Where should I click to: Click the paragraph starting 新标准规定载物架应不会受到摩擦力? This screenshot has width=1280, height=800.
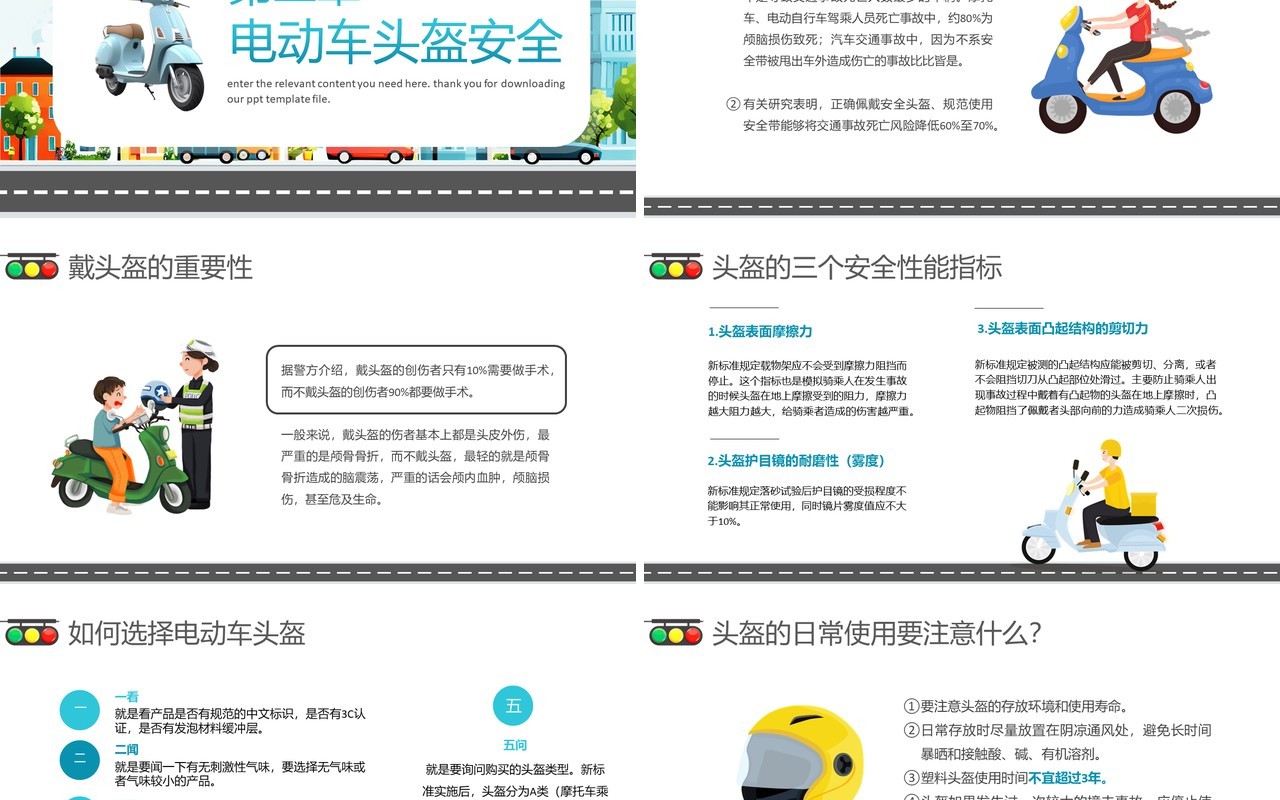pos(811,388)
